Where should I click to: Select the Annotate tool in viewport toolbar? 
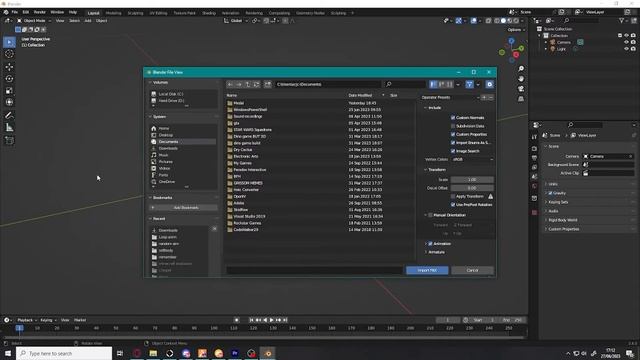click(x=9, y=116)
